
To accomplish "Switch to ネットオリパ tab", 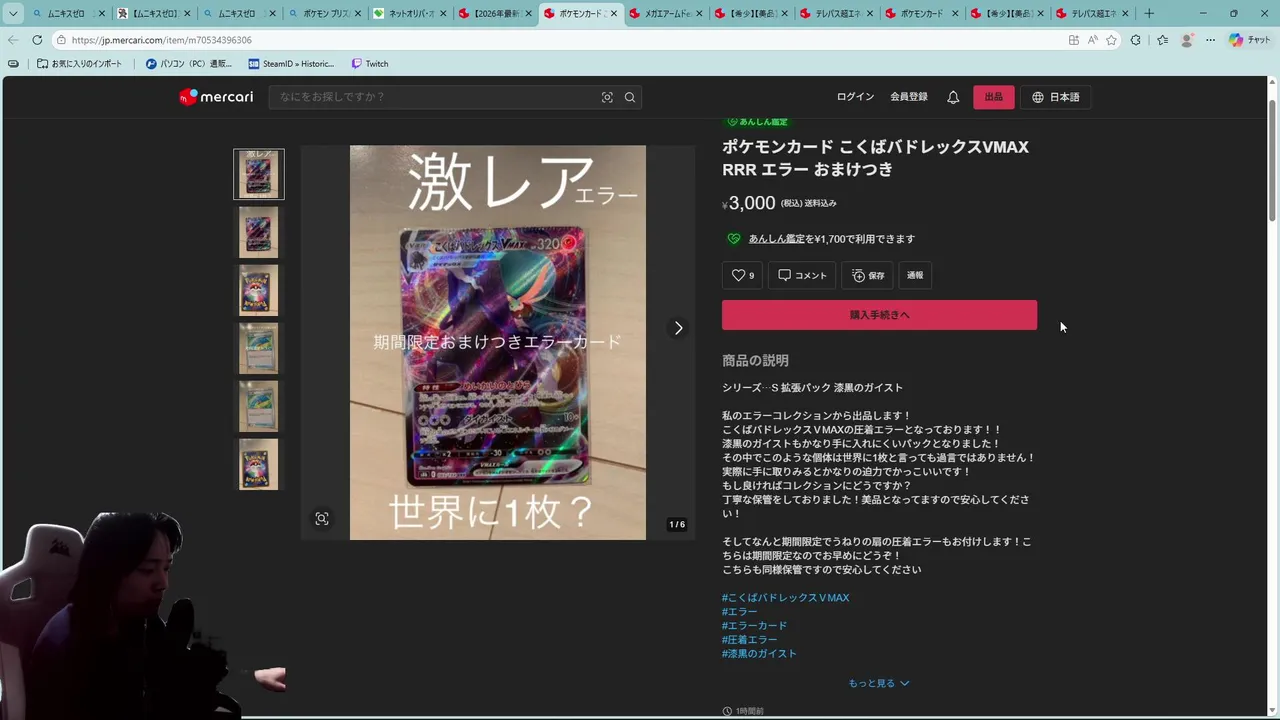I will (410, 14).
